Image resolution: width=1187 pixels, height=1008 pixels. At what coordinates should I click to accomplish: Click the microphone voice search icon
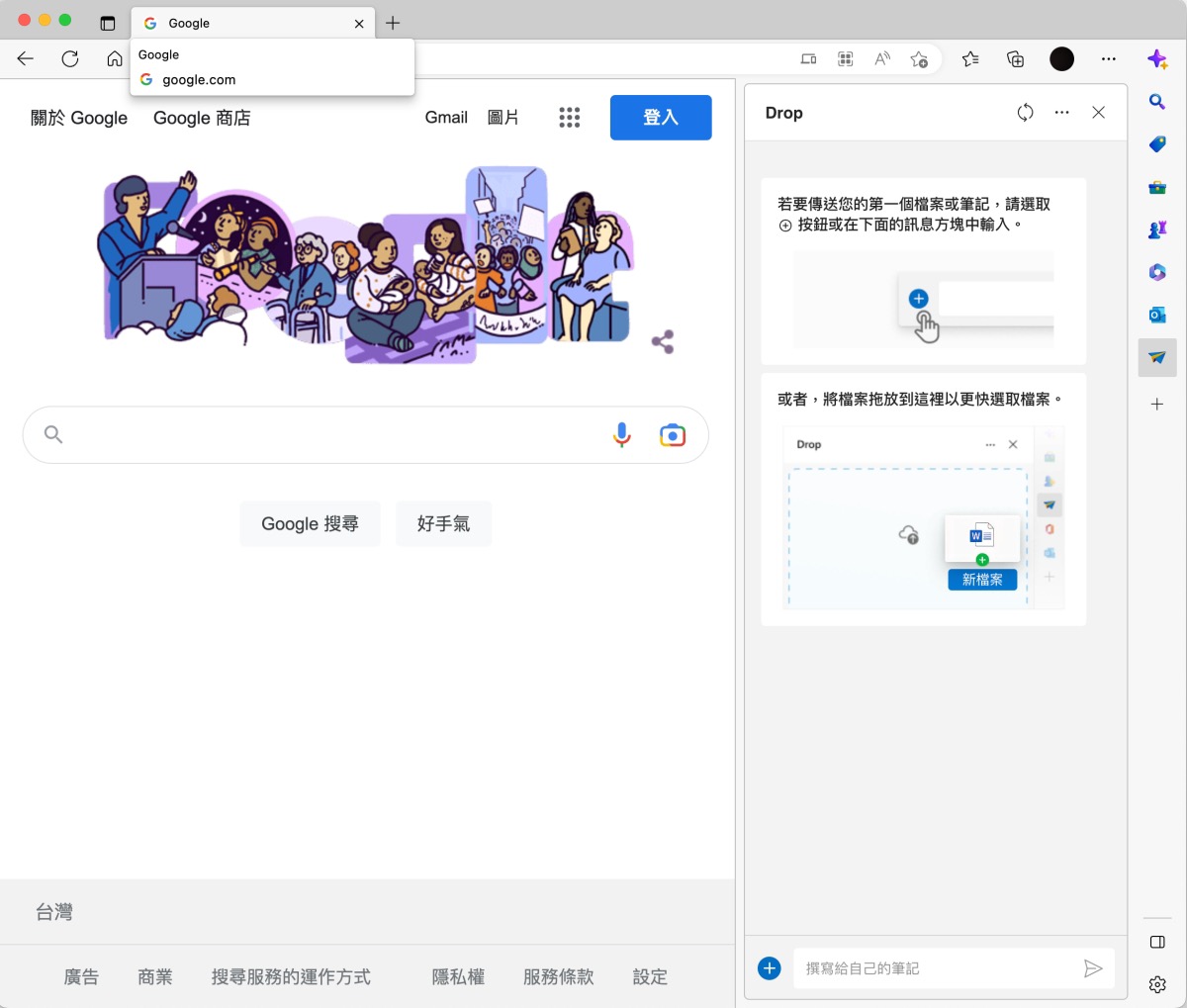point(621,435)
